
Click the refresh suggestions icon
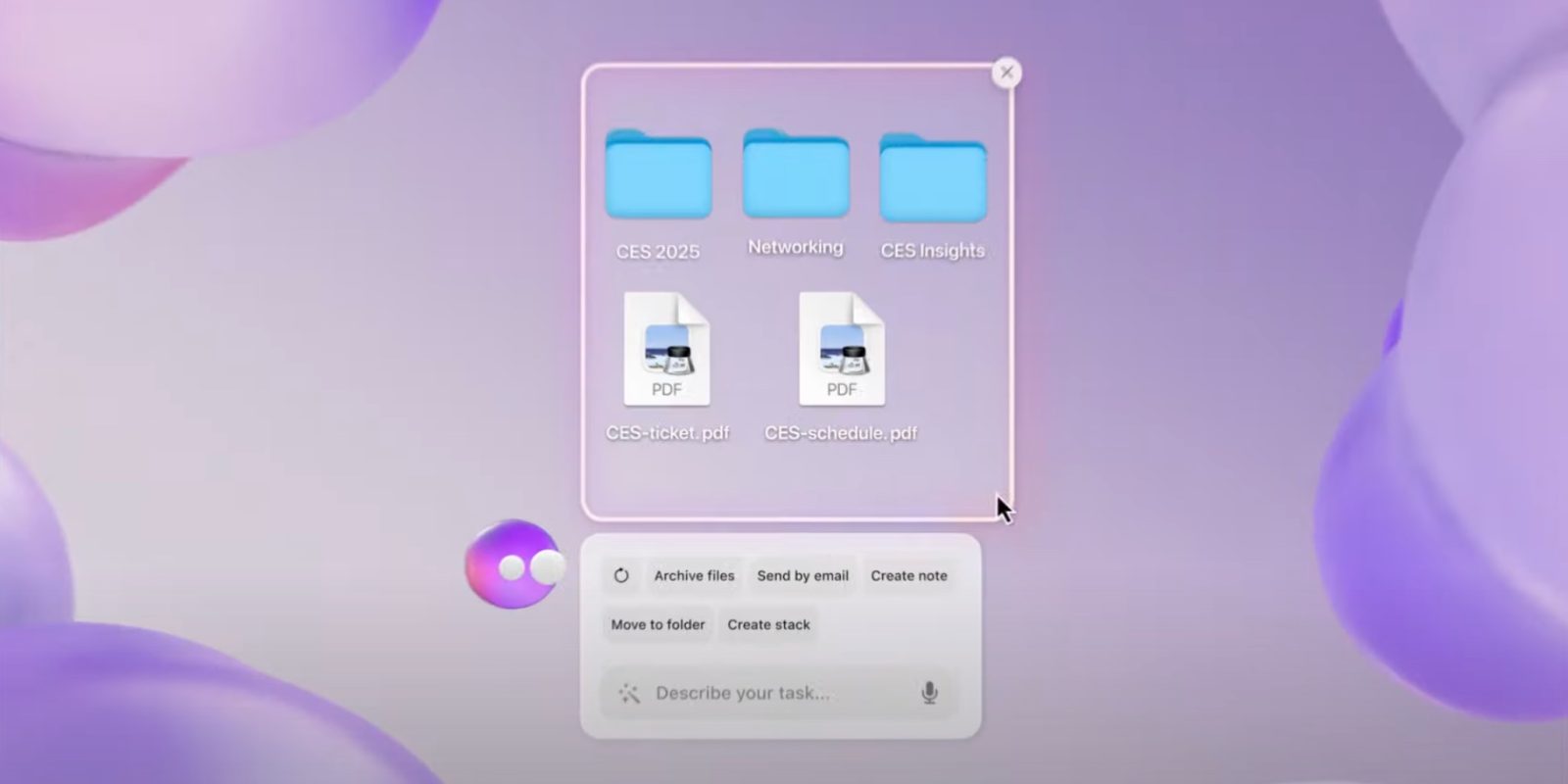pyautogui.click(x=621, y=575)
